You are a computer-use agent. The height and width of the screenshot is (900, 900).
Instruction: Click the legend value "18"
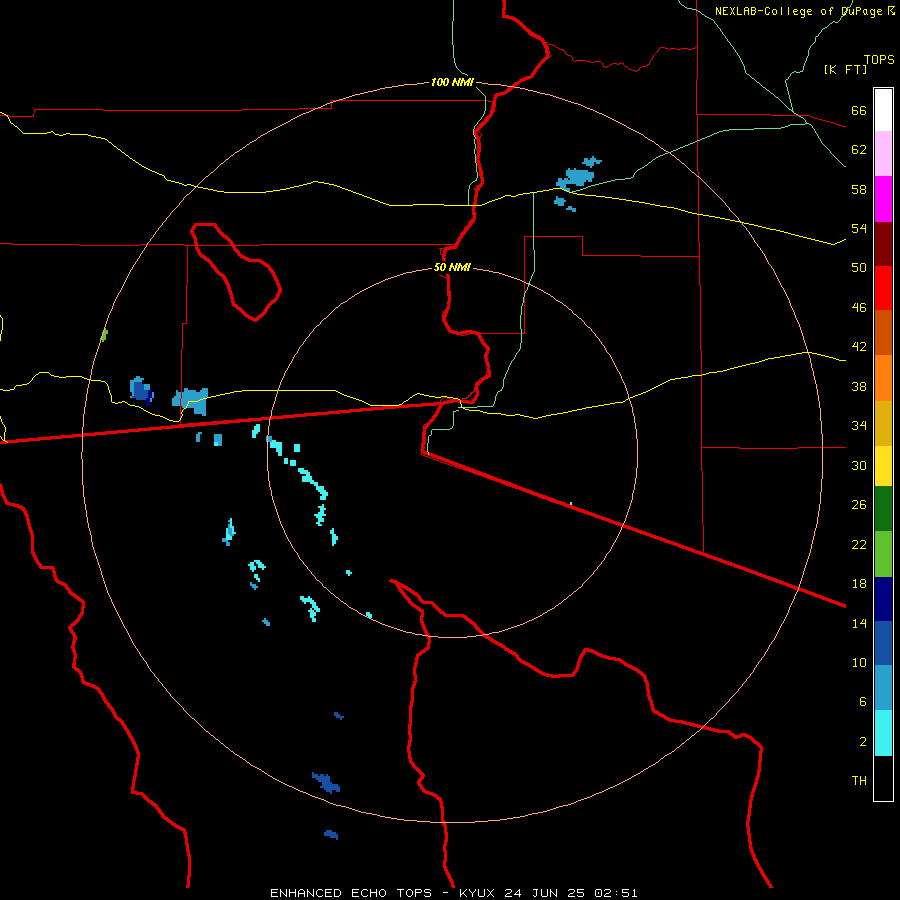pyautogui.click(x=859, y=584)
